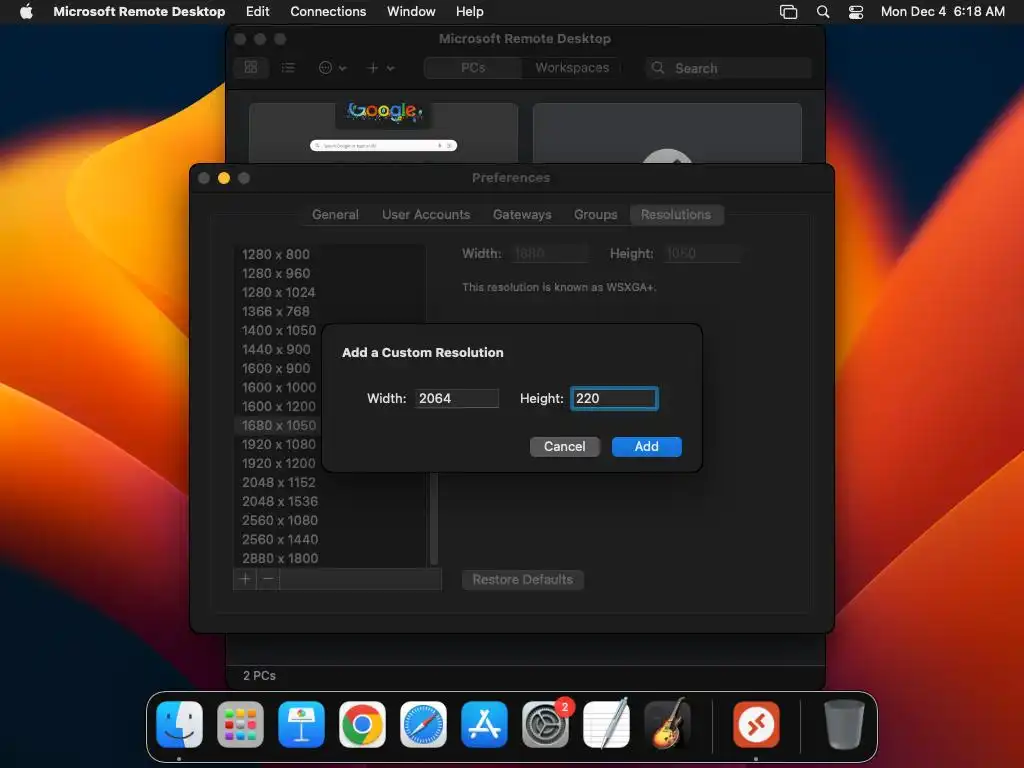1024x768 pixels.
Task: Open Launchpad from the Dock
Action: [240, 724]
